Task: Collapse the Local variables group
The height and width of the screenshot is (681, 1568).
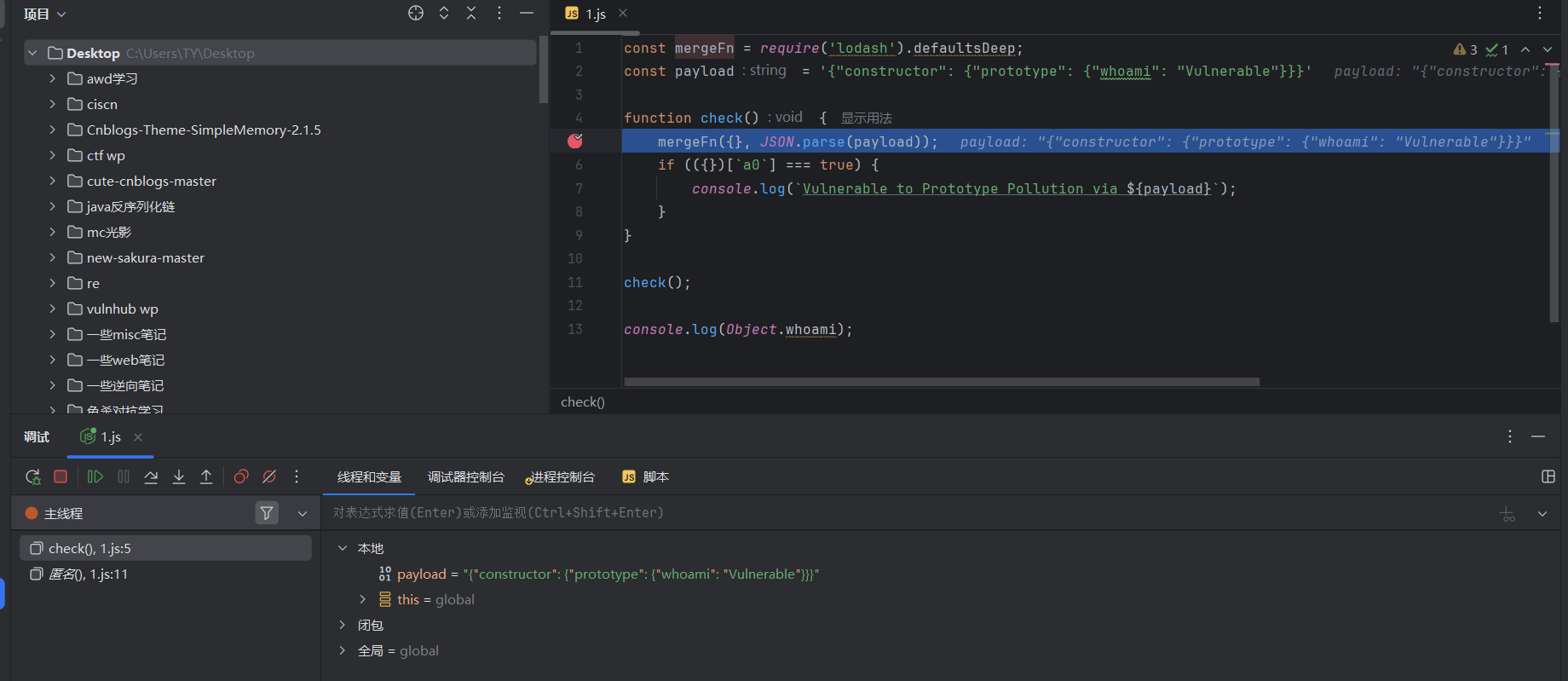Action: (343, 548)
